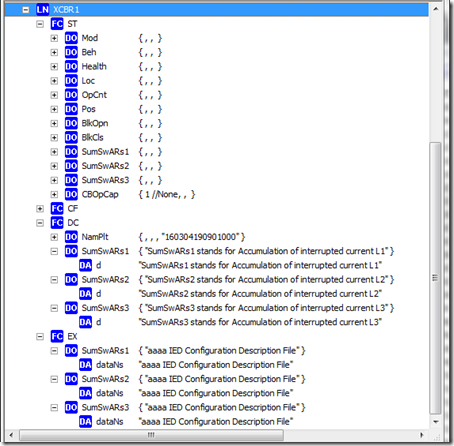Click the DO icon beside CBOpCap
454x446 pixels.
coord(71,194)
